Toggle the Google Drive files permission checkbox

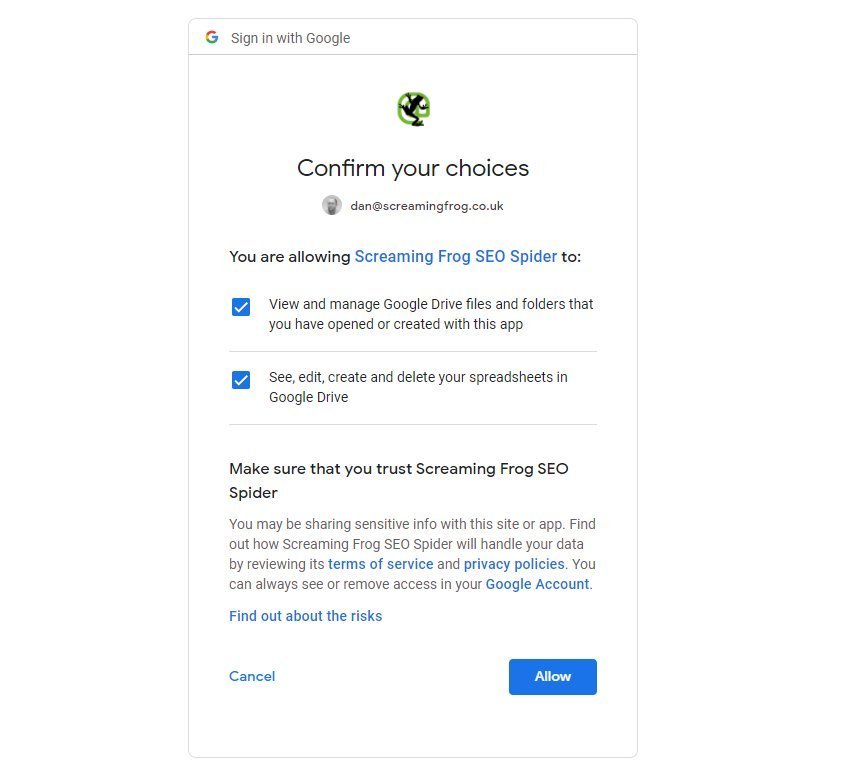coord(241,307)
